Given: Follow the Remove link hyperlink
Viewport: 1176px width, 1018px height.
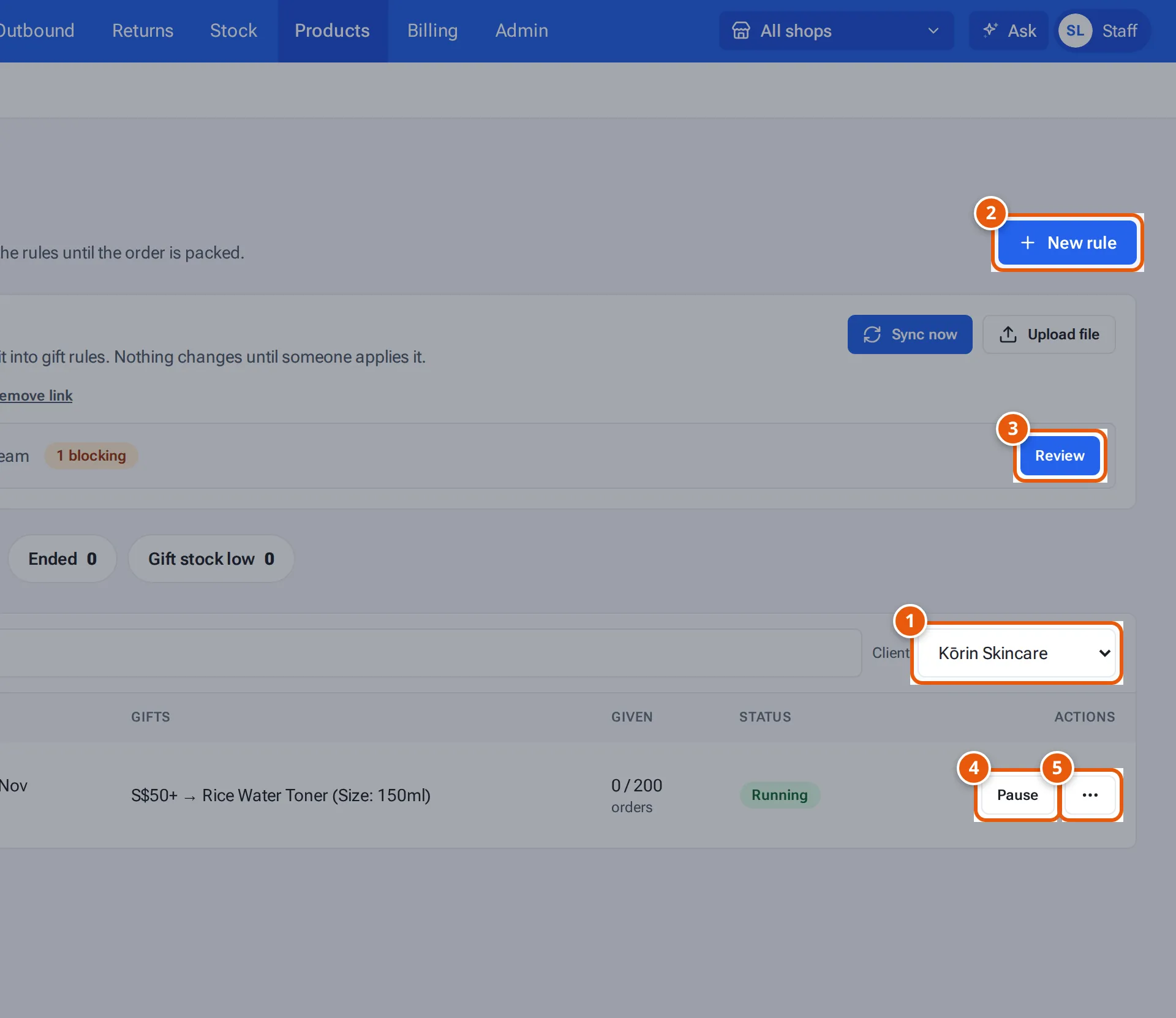Looking at the screenshot, I should point(36,396).
